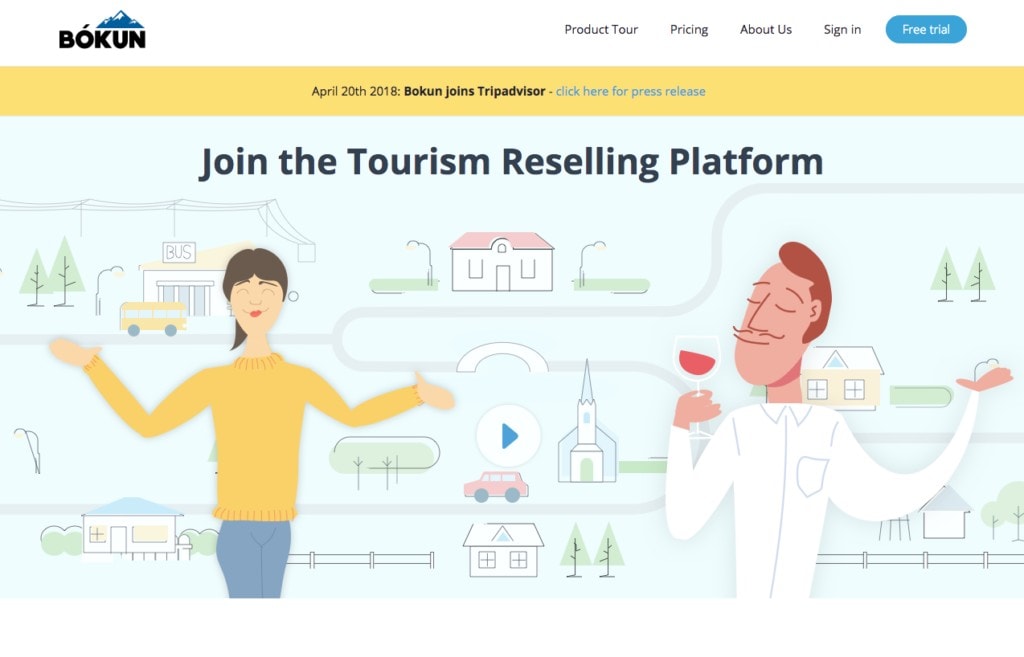The width and height of the screenshot is (1024, 657).
Task: Open the Pricing page
Action: [x=688, y=30]
